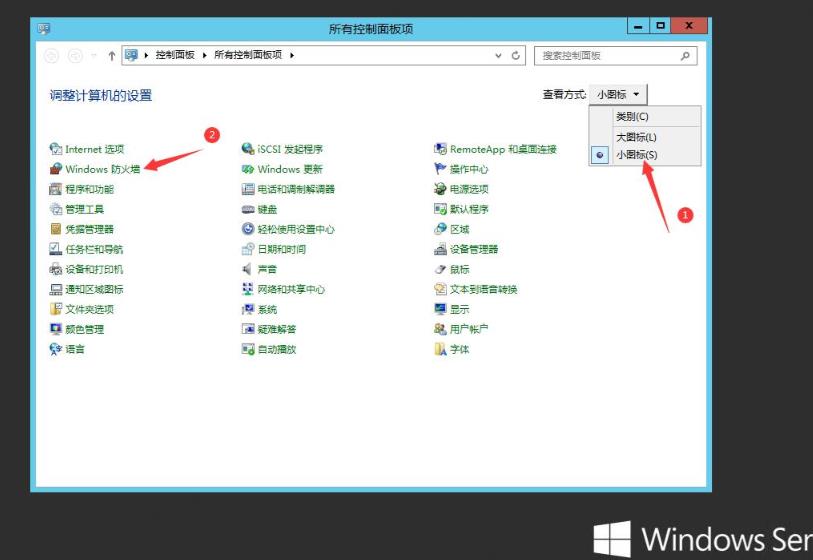Viewport: 813px width, 560px height.
Task: Open the 区域 link
Action: click(459, 229)
